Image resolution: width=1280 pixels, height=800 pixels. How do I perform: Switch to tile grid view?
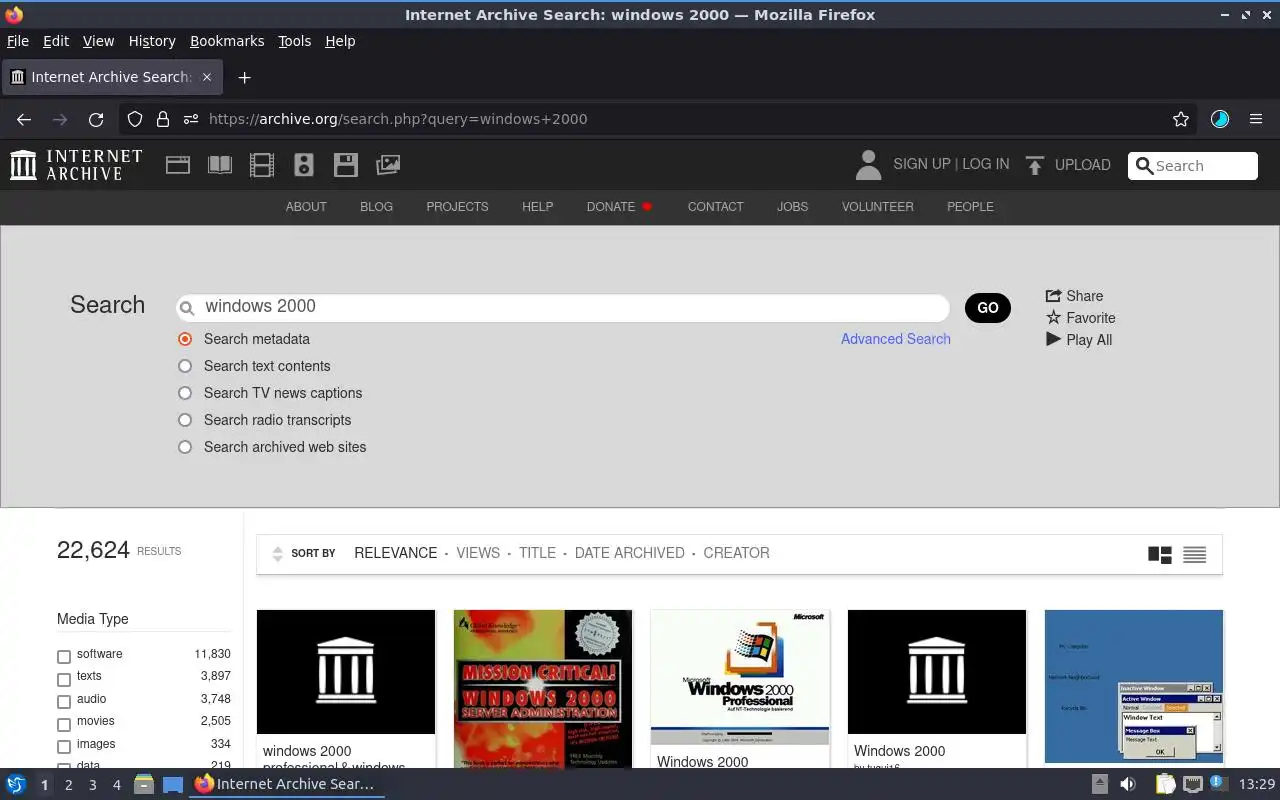pos(1160,555)
